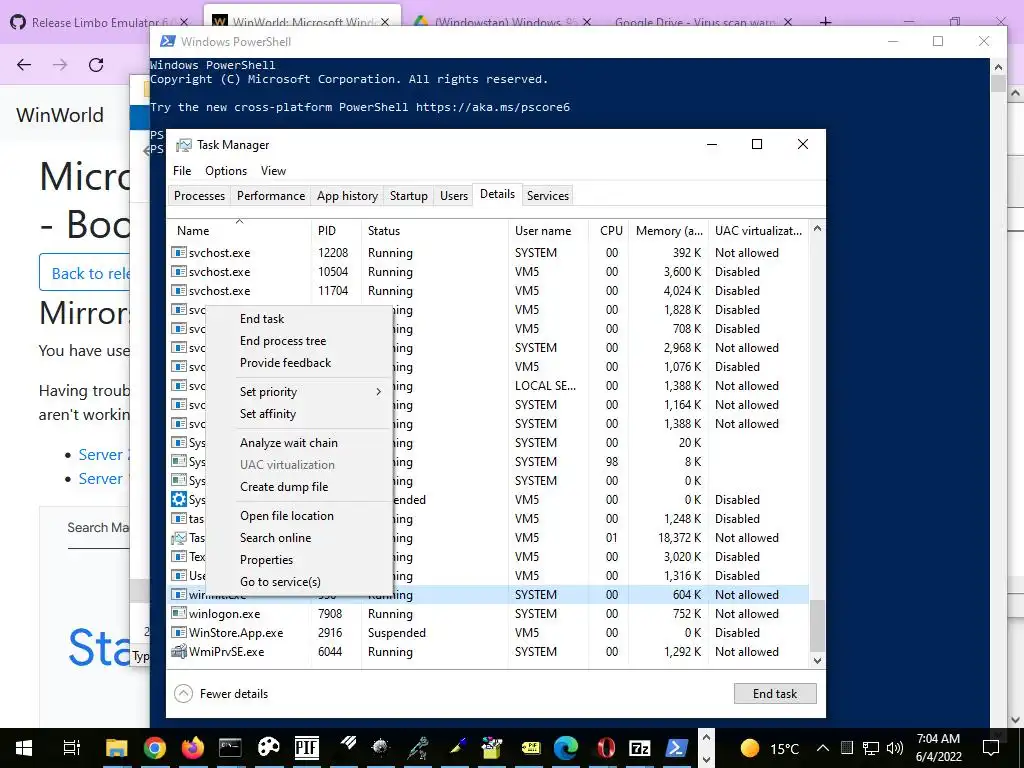Switch to the PowerShell taskbar icon
The width and height of the screenshot is (1024, 768).
coord(677,748)
